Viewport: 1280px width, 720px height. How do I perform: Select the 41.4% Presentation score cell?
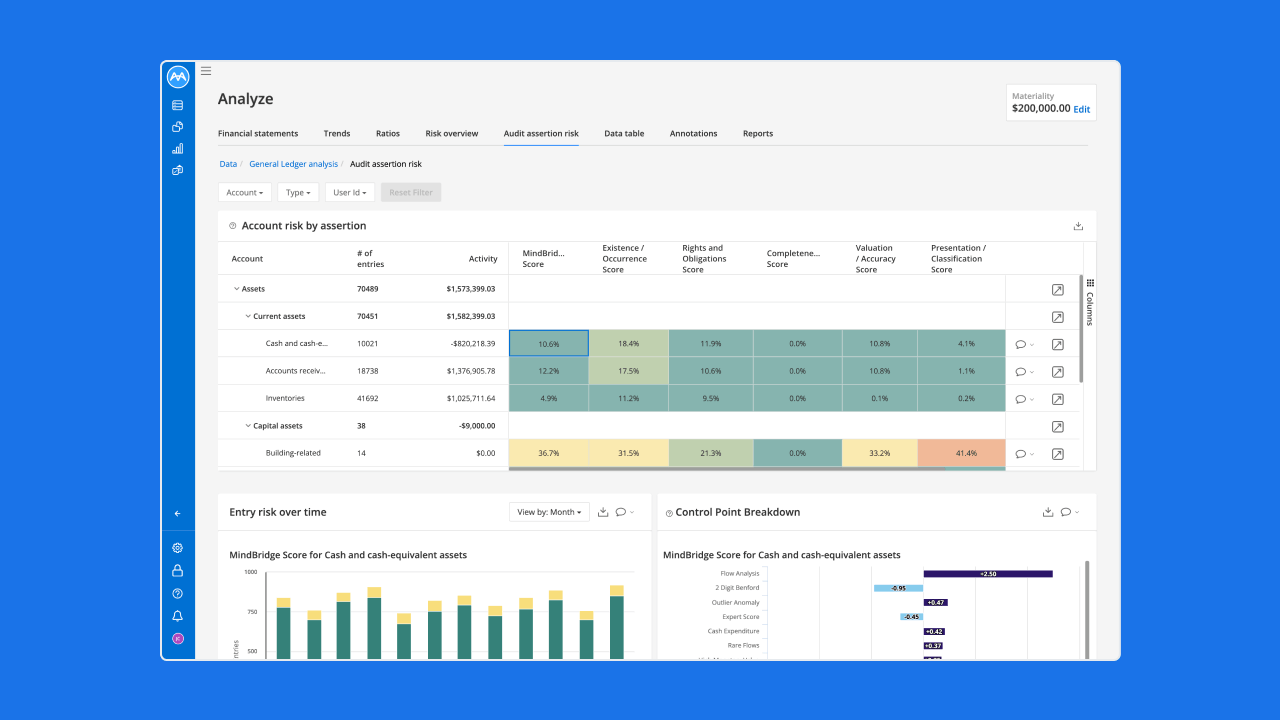coord(960,454)
